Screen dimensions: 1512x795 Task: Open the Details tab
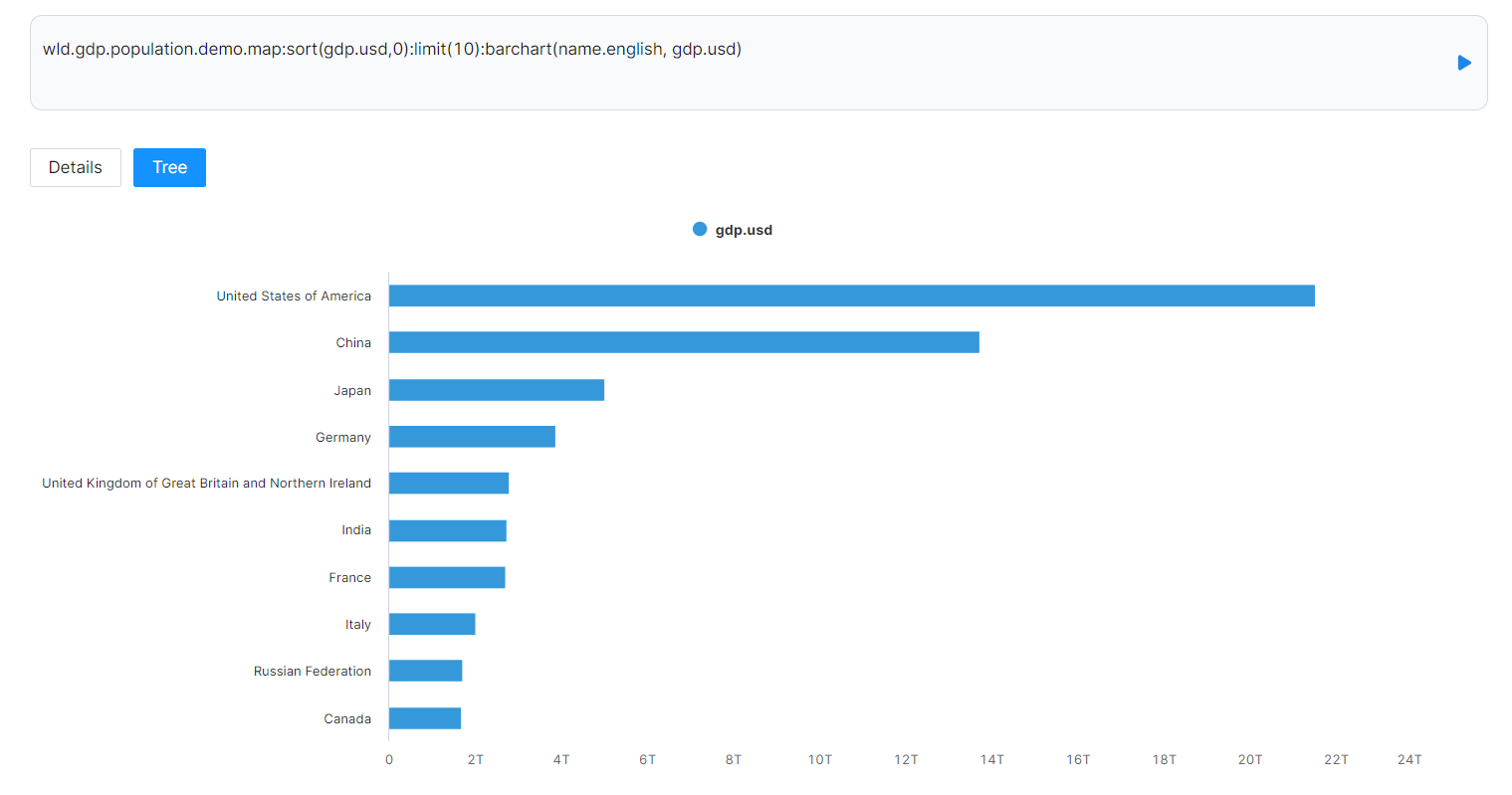[76, 167]
